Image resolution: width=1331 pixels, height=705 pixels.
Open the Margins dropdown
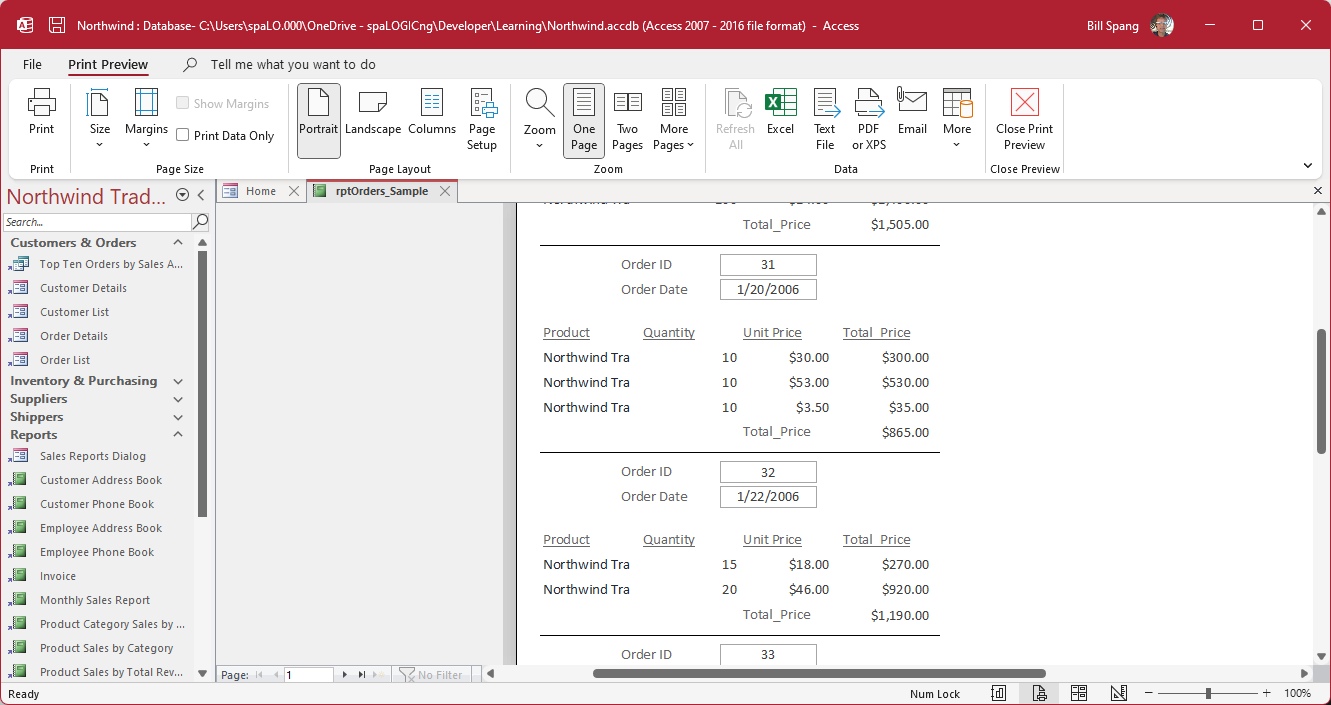click(146, 119)
